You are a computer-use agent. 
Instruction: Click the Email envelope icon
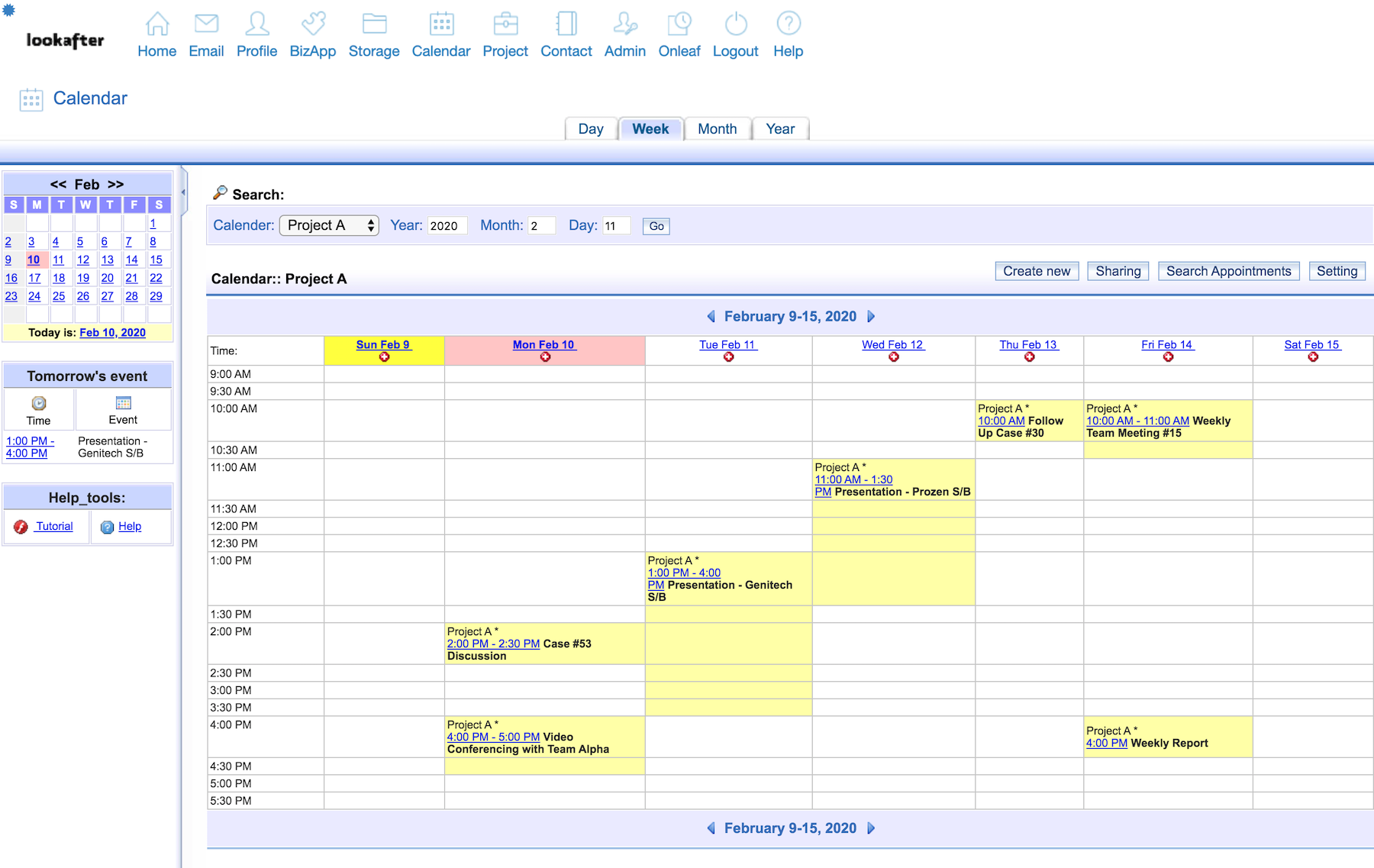(x=206, y=24)
